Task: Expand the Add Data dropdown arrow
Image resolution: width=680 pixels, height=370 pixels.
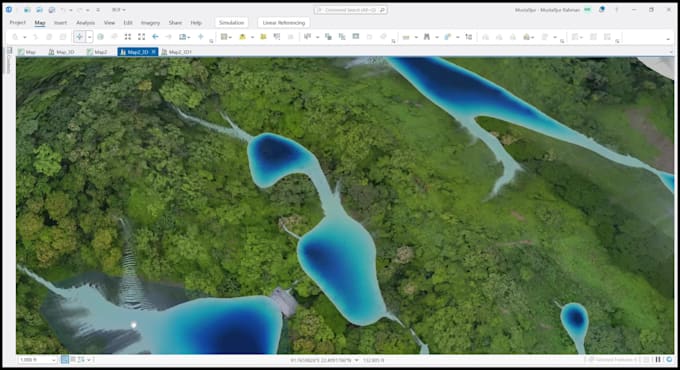Action: pyautogui.click(x=252, y=37)
